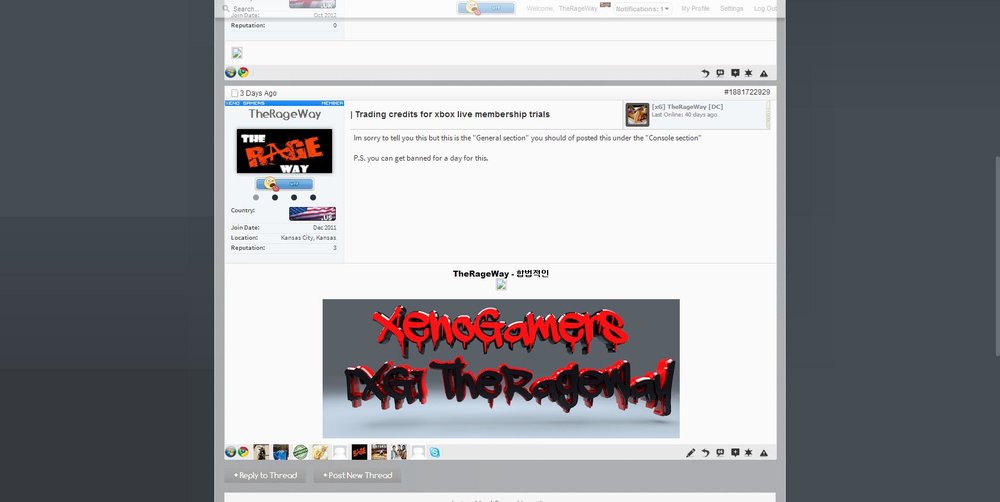The height and width of the screenshot is (502, 1000).
Task: Open the black RAGE thumbnail in the post footer
Action: pyautogui.click(x=359, y=452)
